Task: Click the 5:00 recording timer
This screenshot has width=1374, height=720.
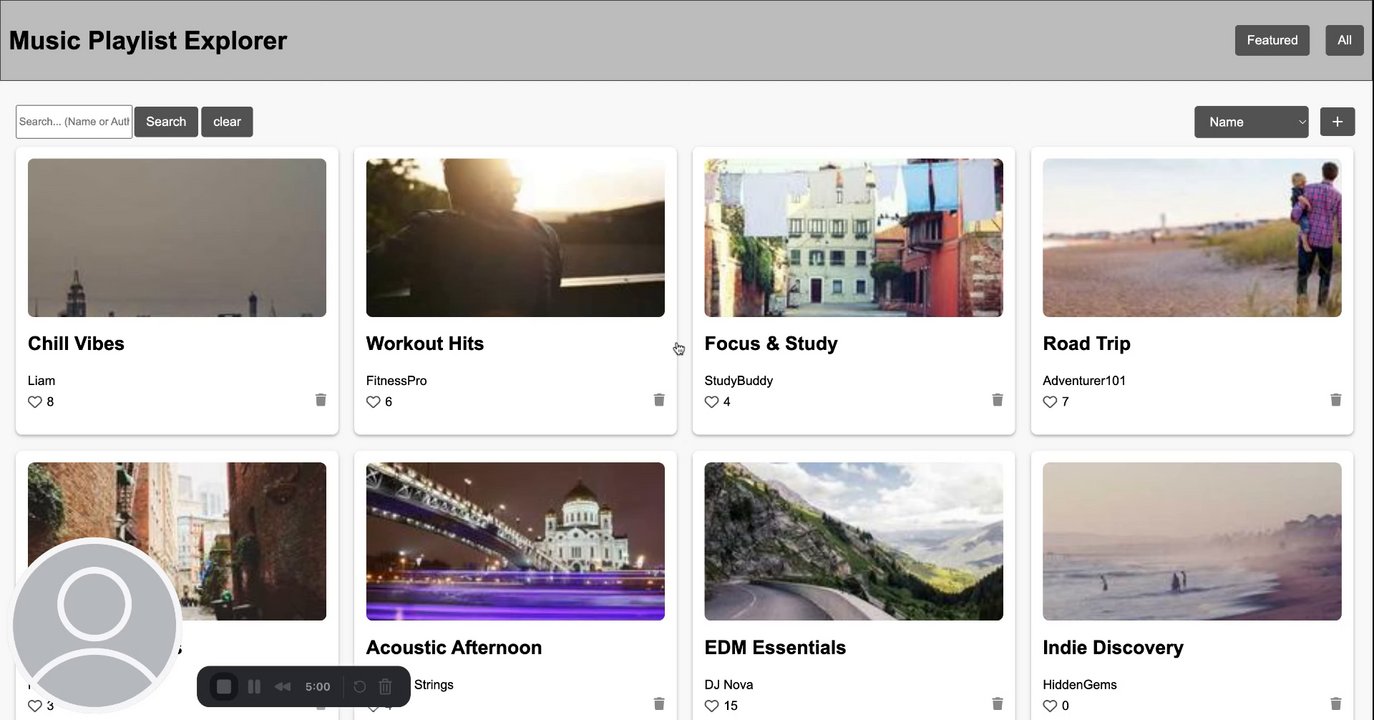Action: pos(318,687)
